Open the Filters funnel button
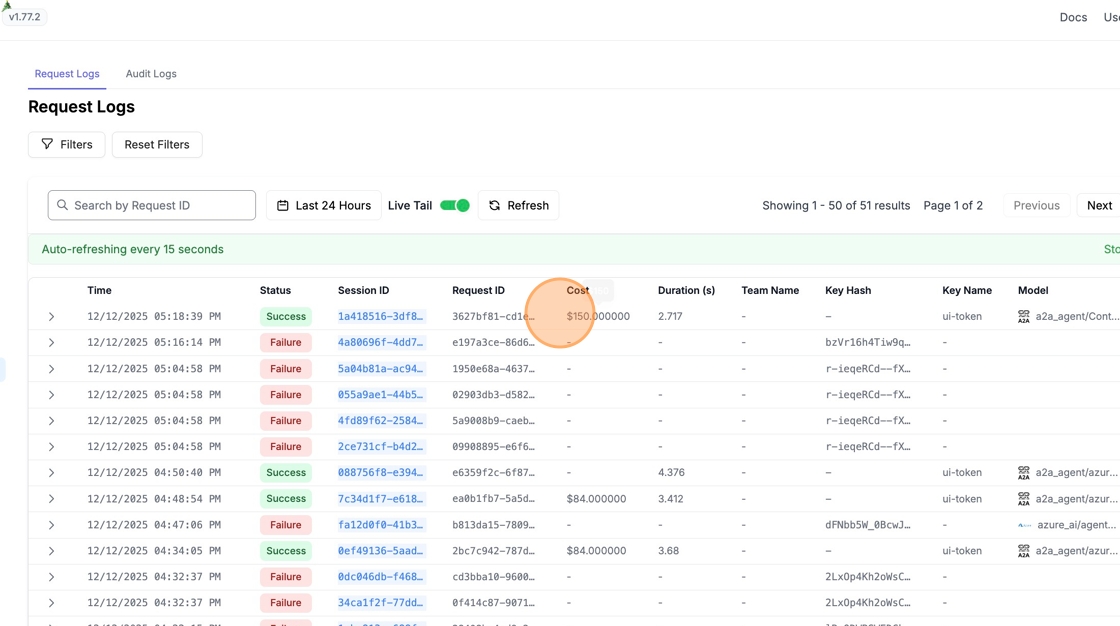This screenshot has width=1120, height=626. 66,144
